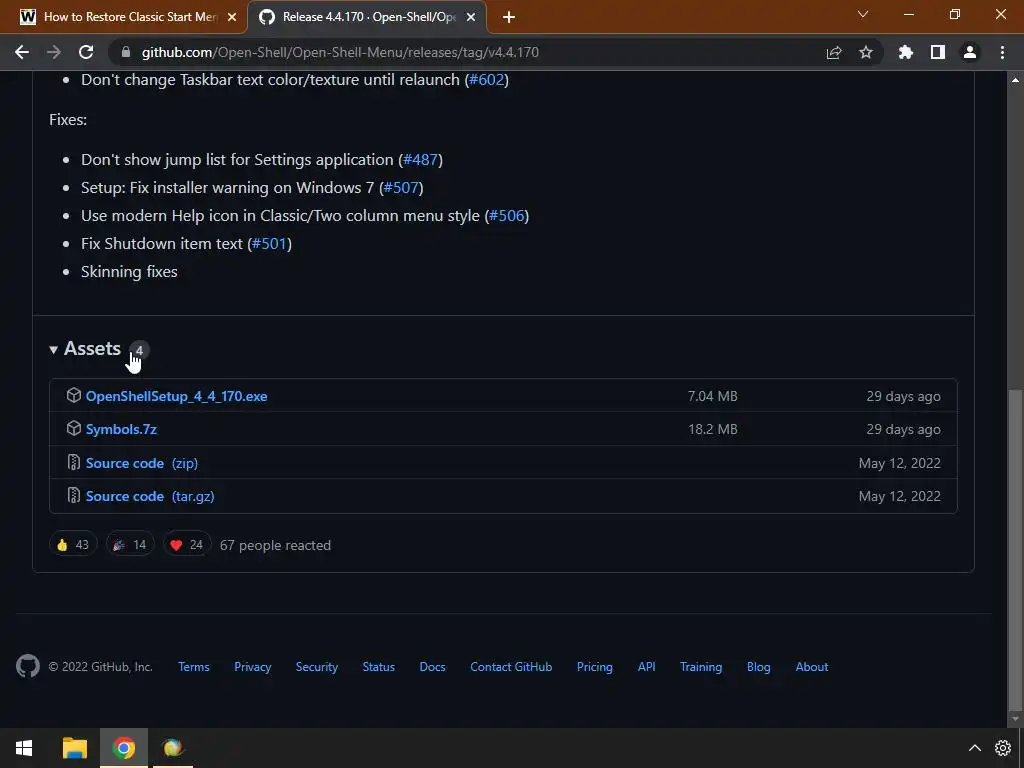The image size is (1024, 768).
Task: Open the Chrome profile avatar
Action: pos(969,52)
